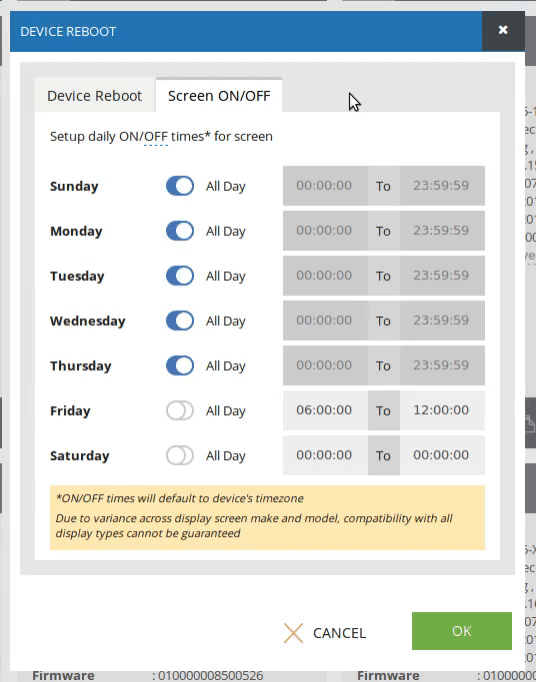
Task: Edit Friday start time 06:00:00
Action: coord(325,410)
